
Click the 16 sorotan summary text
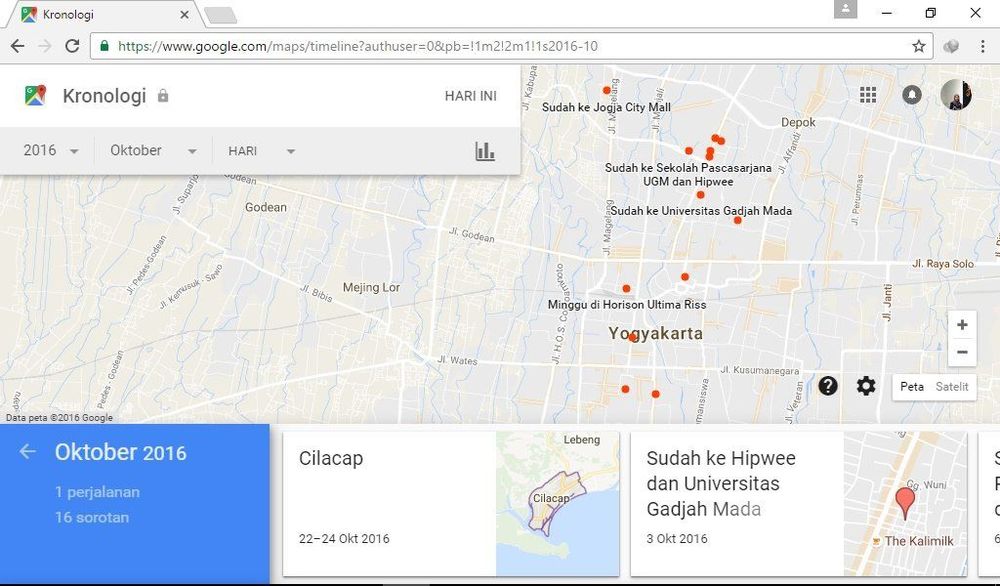coord(92,517)
